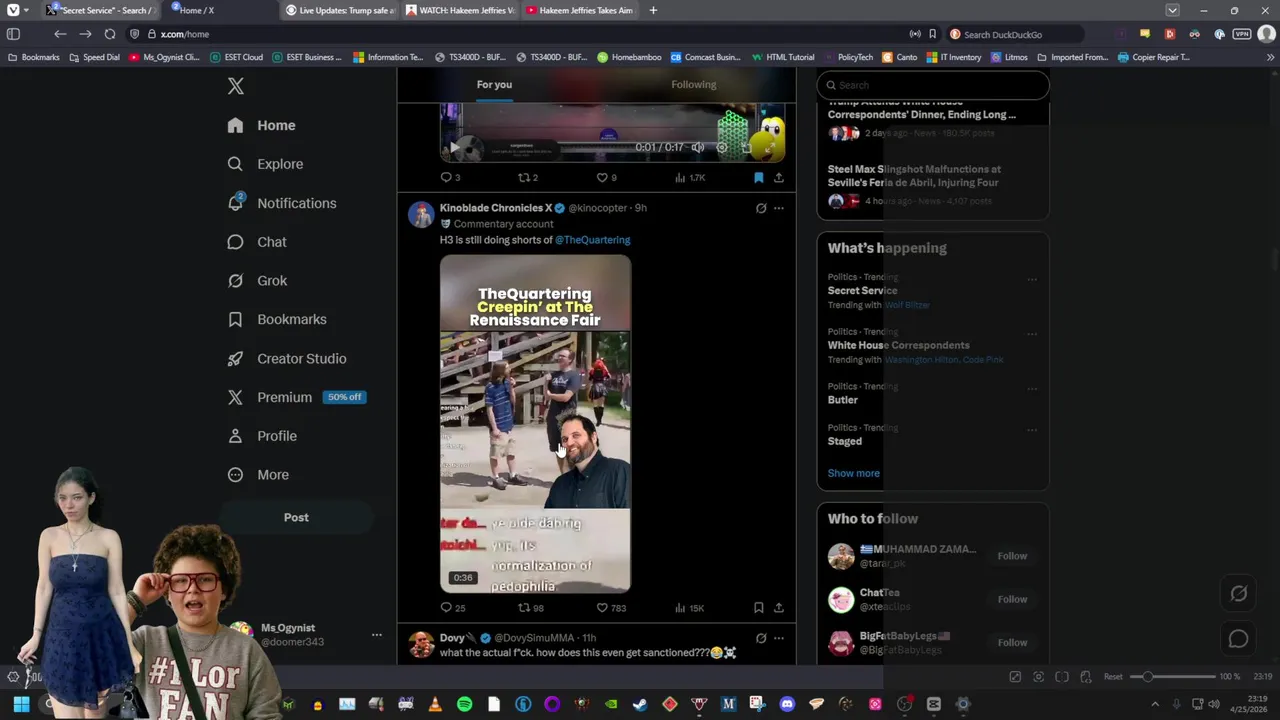Like the Kinoblade Chronicles post
This screenshot has width=1280, height=720.
pos(611,608)
